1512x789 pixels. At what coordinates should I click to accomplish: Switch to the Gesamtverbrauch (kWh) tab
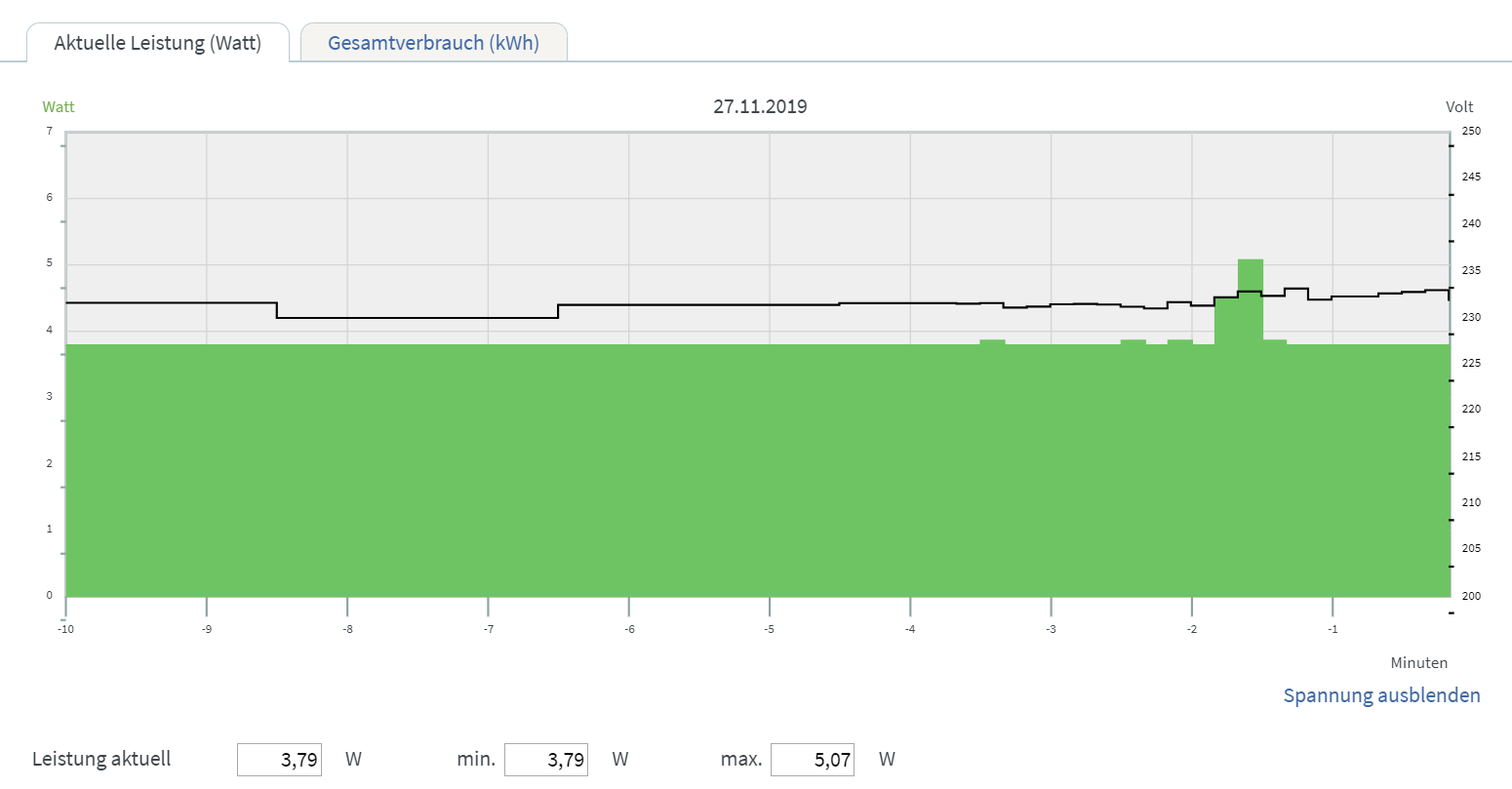(x=433, y=43)
